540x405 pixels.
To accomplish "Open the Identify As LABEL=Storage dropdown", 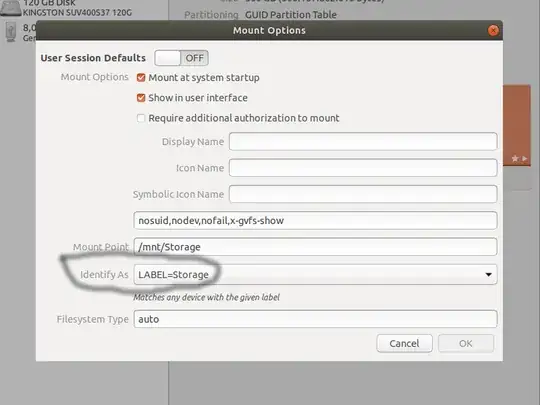I will click(x=315, y=274).
